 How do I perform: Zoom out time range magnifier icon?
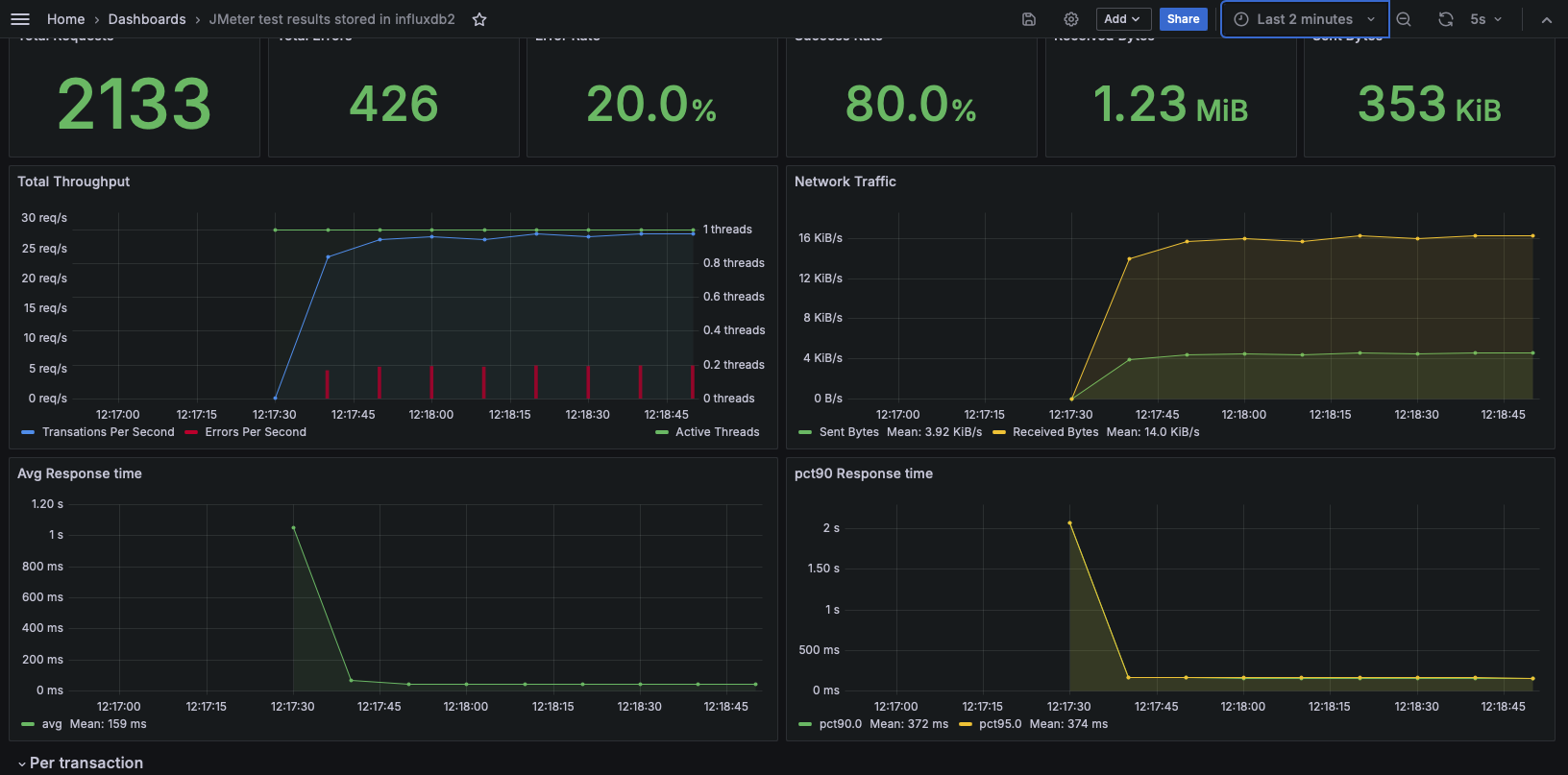1404,19
